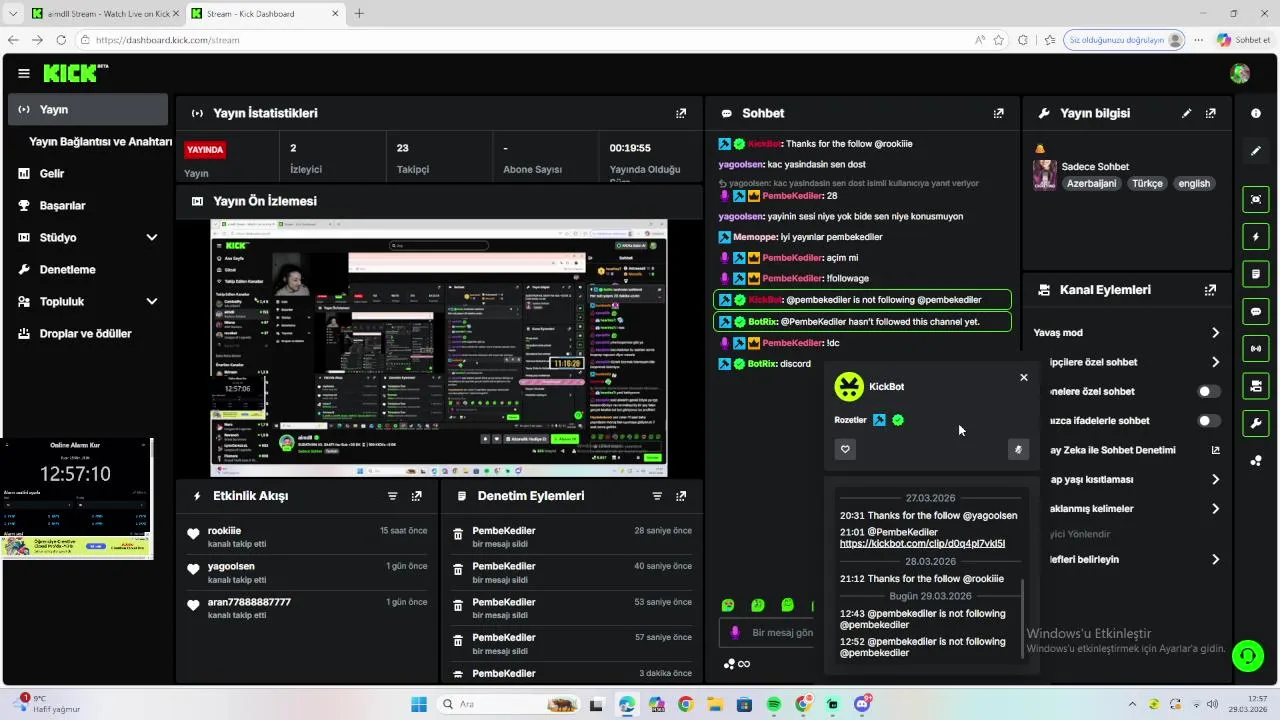This screenshot has height=720, width=1280.
Task: Click the Memoppe username in chat
Action: pos(755,238)
